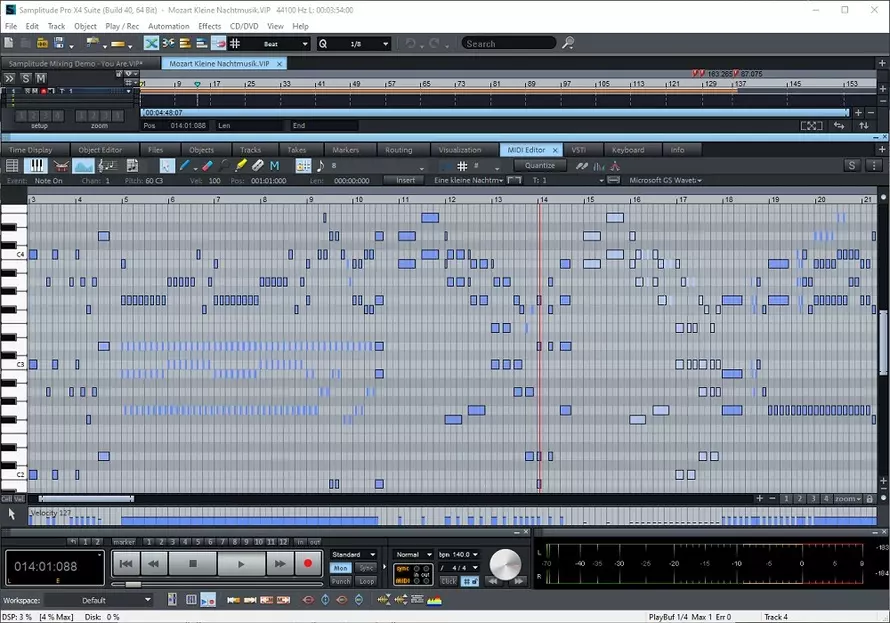This screenshot has height=623, width=890.
Task: Select the pencil draw tool
Action: click(x=185, y=166)
